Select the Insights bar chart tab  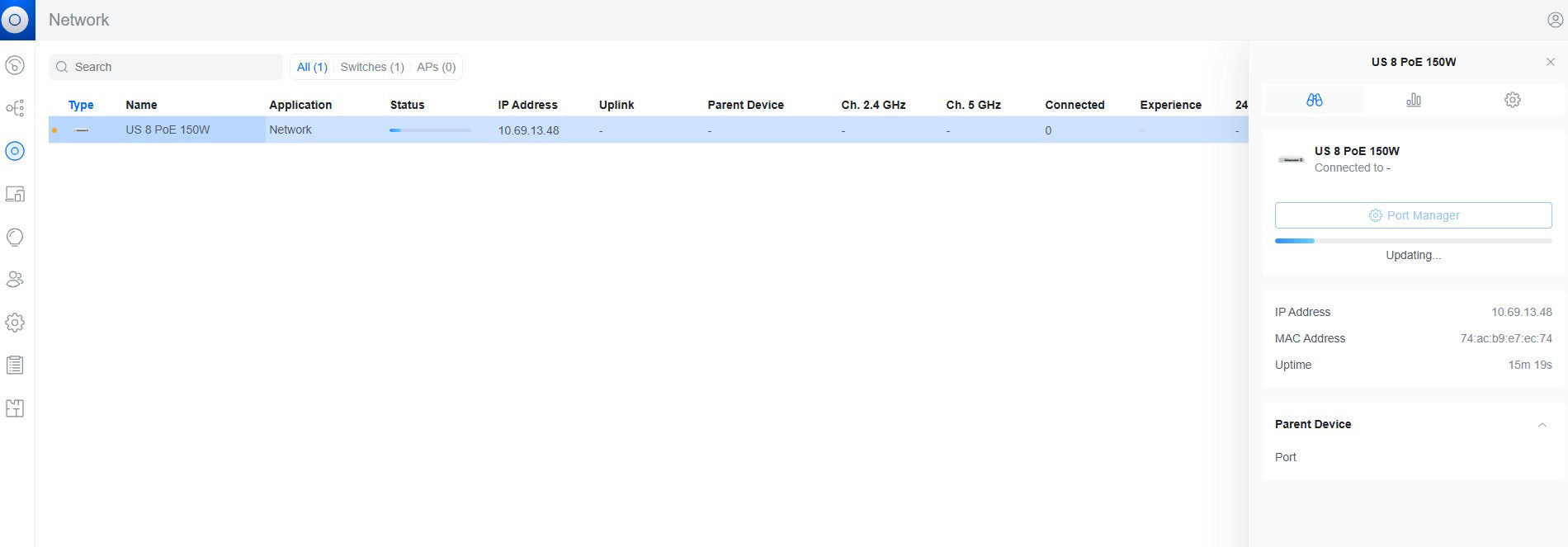click(x=1414, y=100)
